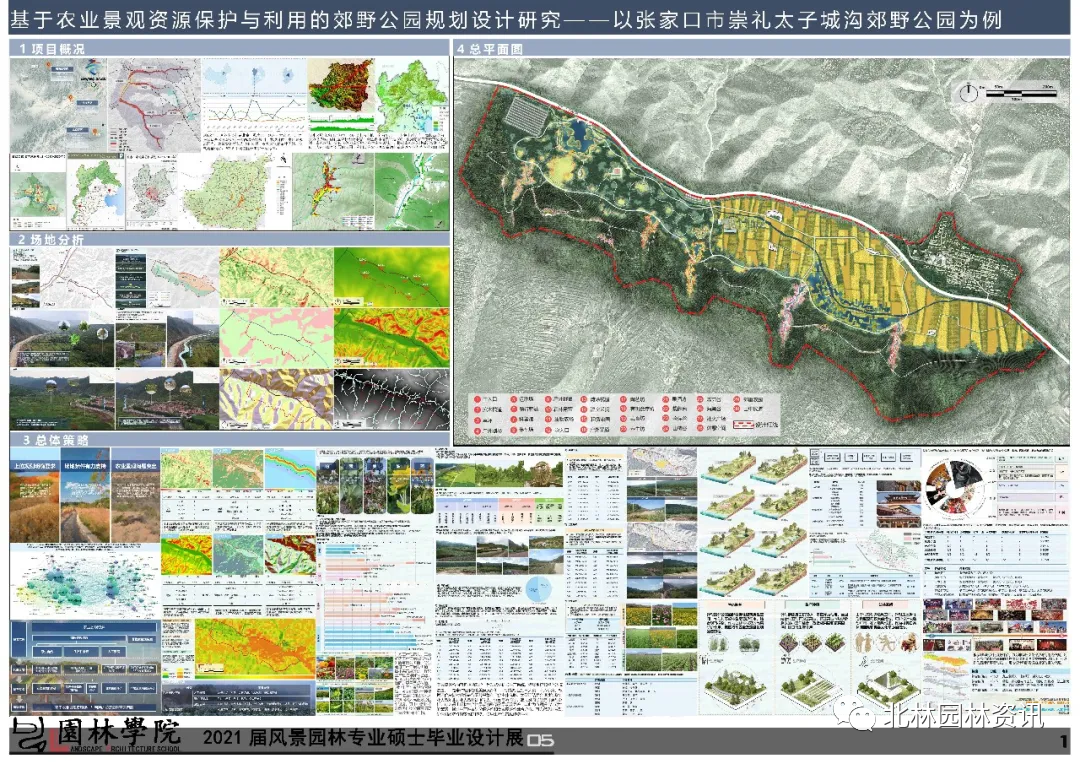The image size is (1080, 764).
Task: Open the circular radial chart at the lower right
Action: pos(953,488)
